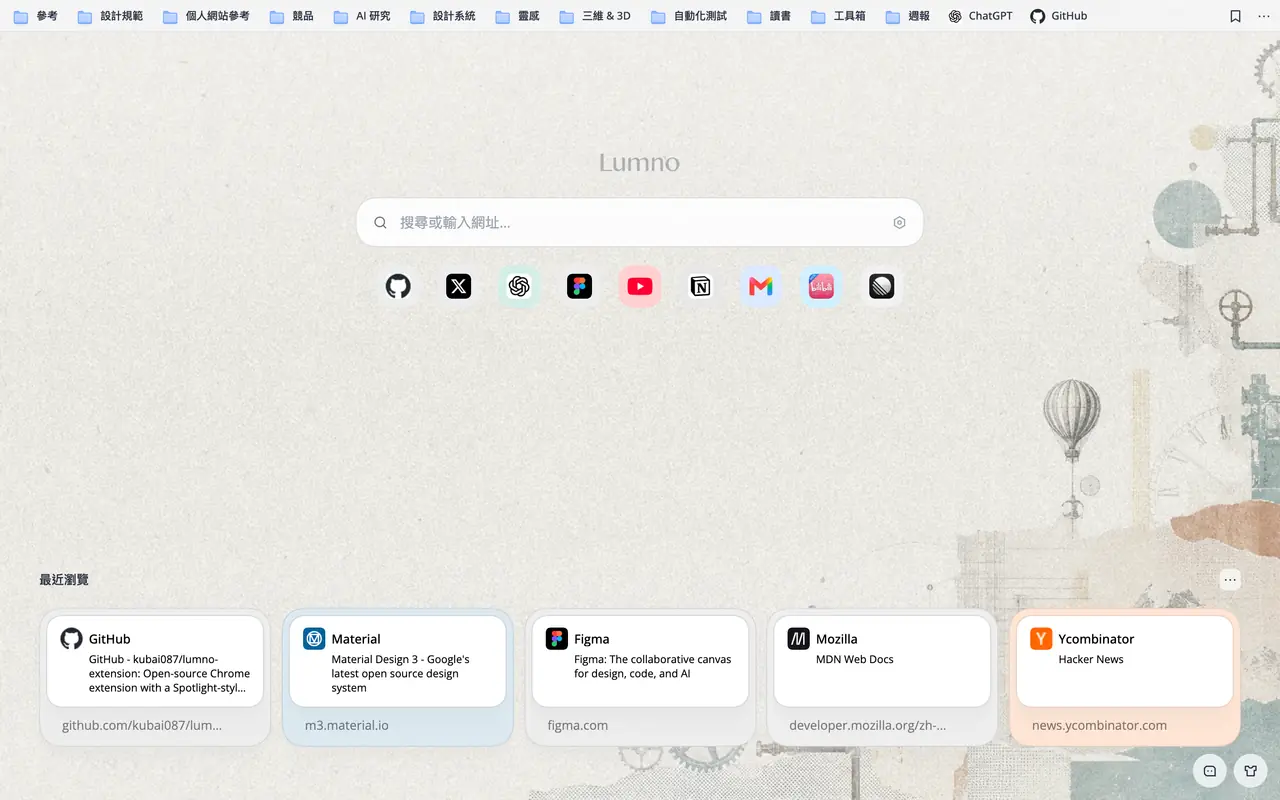Viewport: 1280px width, 800px height.
Task: Open the 參考 bookmark folder
Action: [x=35, y=16]
